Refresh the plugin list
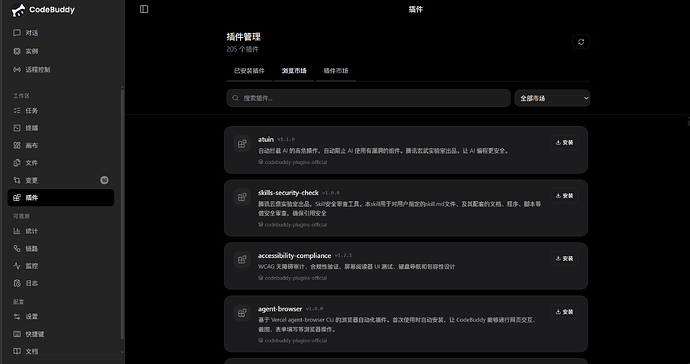690x364 pixels. (581, 42)
